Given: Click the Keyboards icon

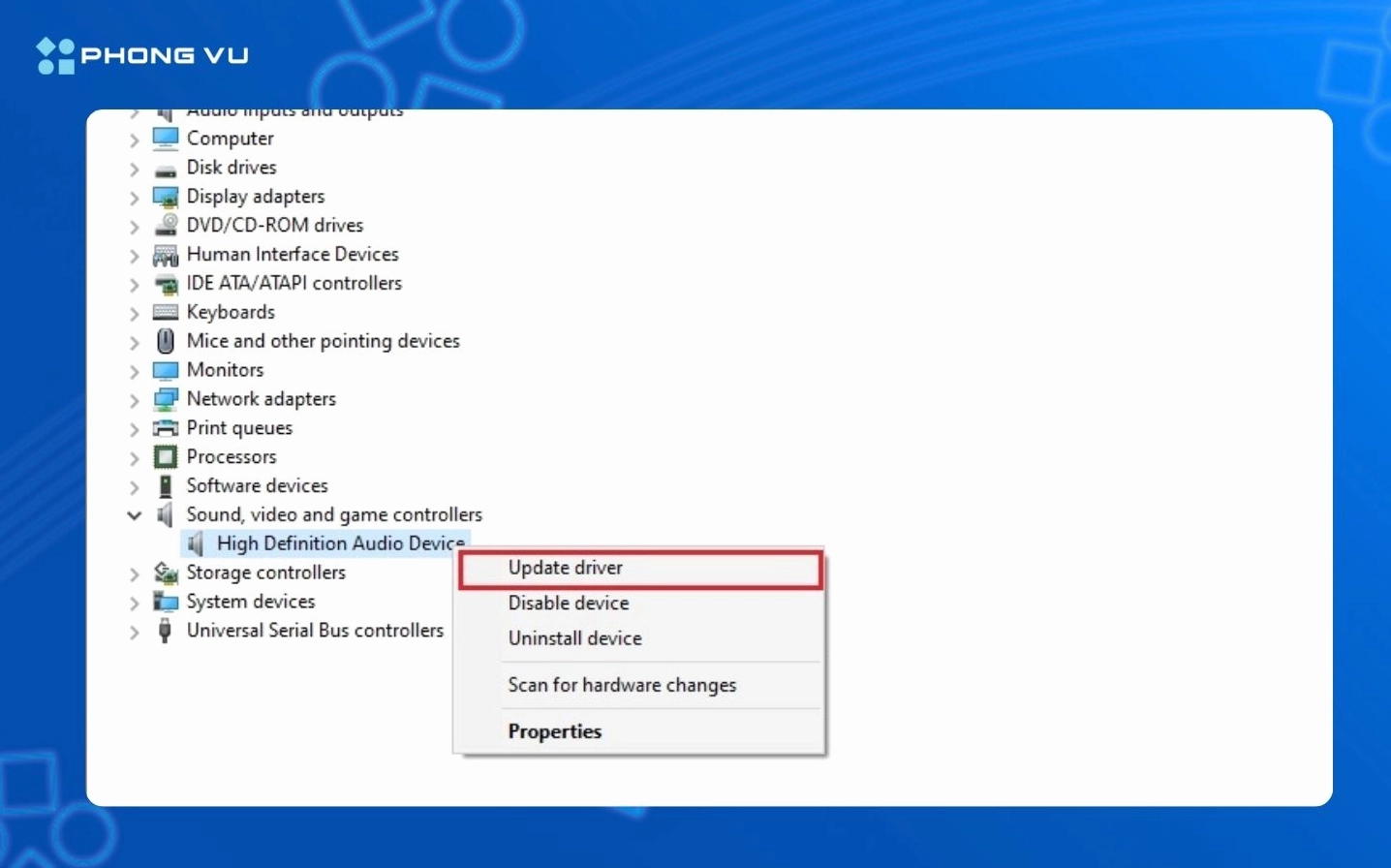Looking at the screenshot, I should coord(166,312).
